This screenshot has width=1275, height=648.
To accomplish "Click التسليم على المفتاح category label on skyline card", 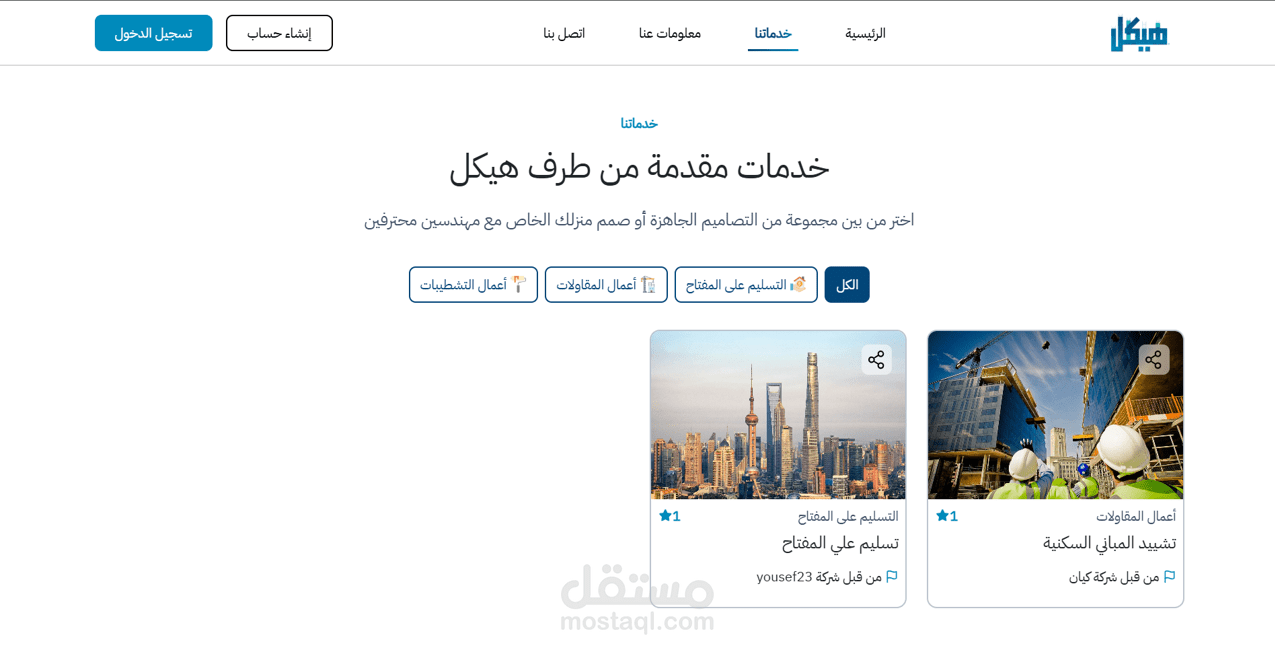I will [x=848, y=516].
